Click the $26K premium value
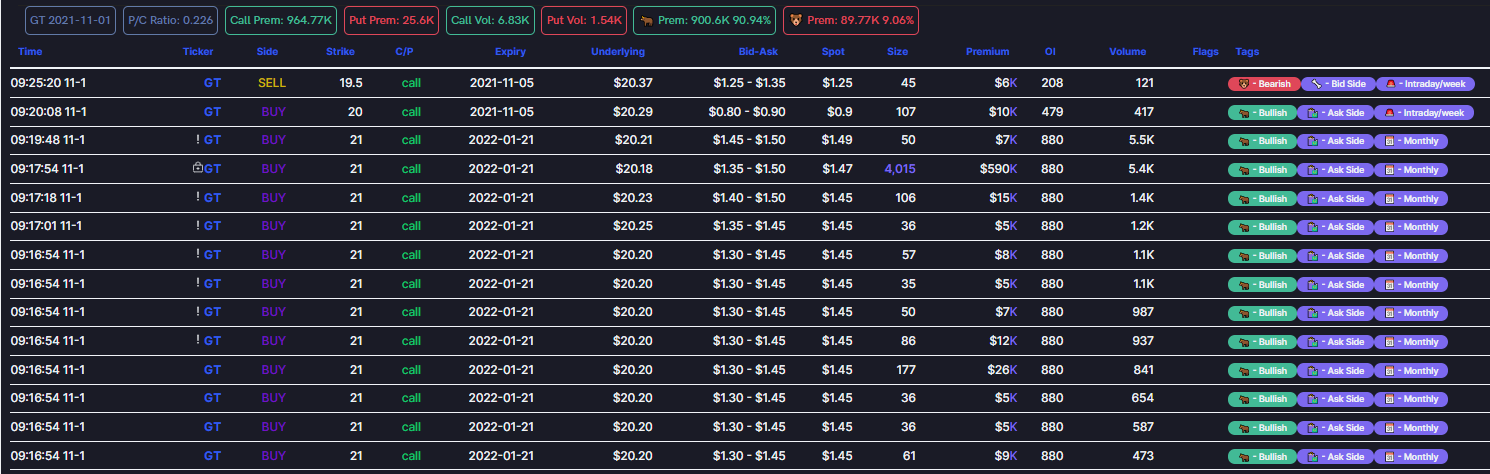The width and height of the screenshot is (1490, 474). 1002,370
